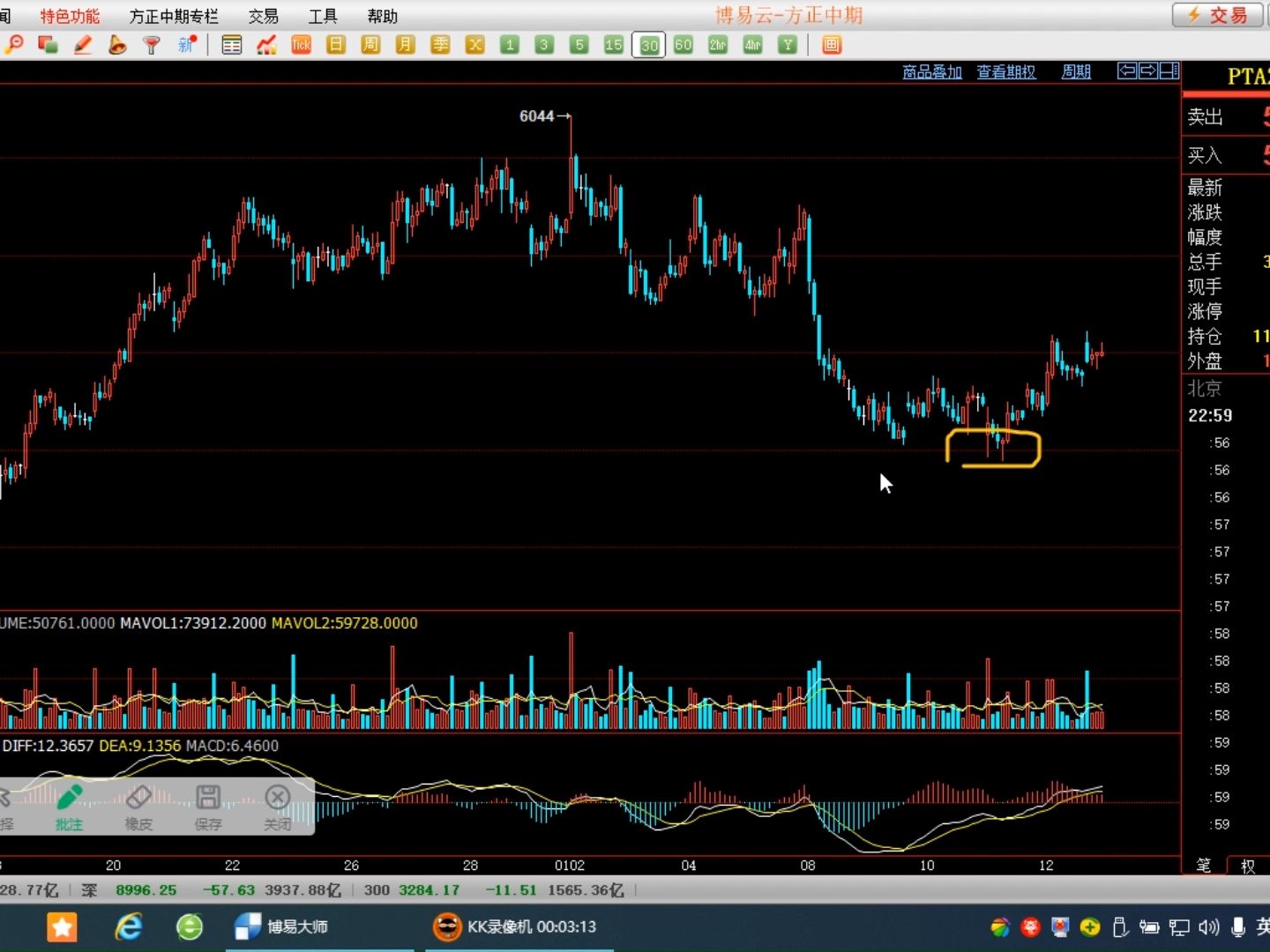Switch chart to Tick period
The width and height of the screenshot is (1270, 952).
(x=302, y=45)
